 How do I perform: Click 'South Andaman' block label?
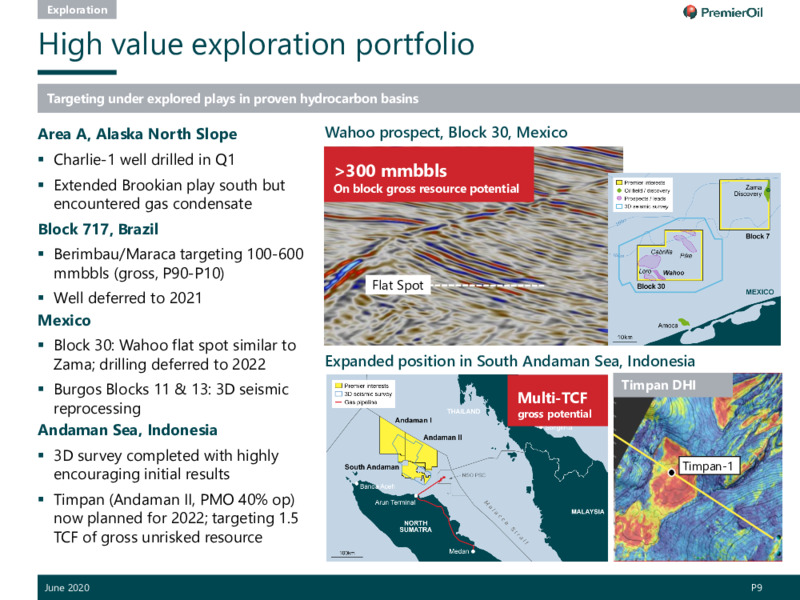click(x=371, y=467)
